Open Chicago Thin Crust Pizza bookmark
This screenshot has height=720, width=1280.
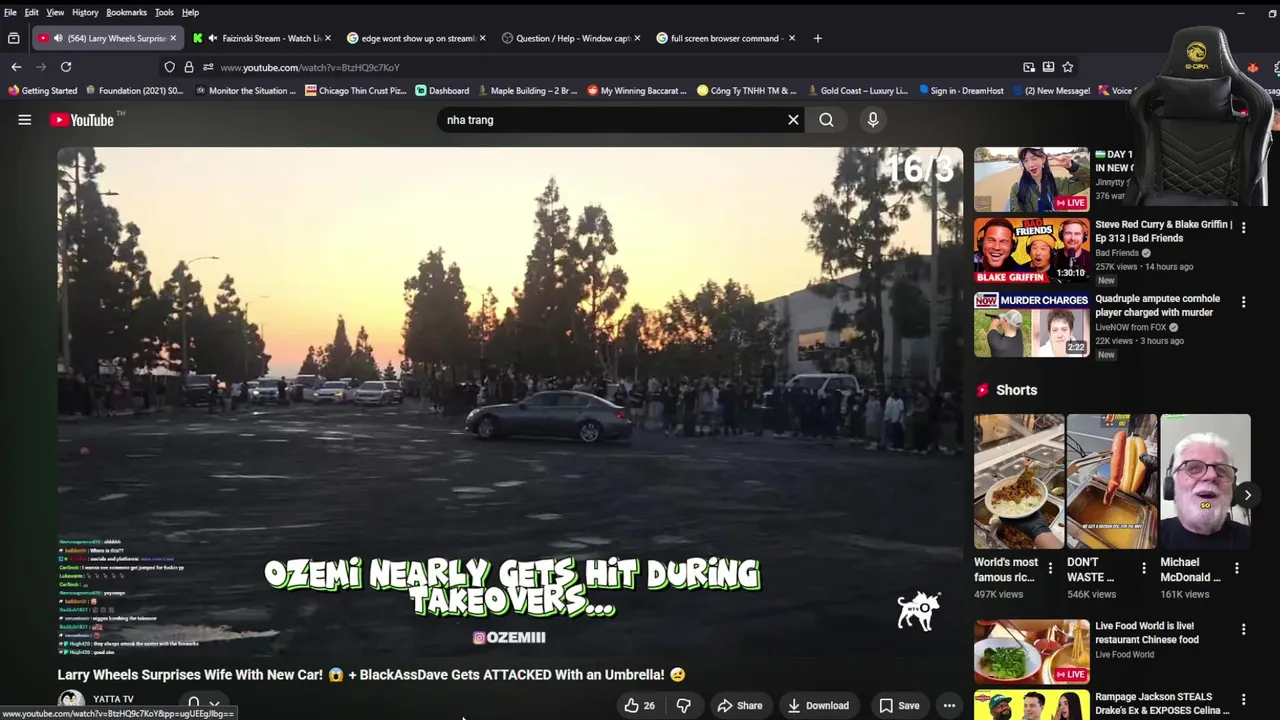(x=356, y=91)
